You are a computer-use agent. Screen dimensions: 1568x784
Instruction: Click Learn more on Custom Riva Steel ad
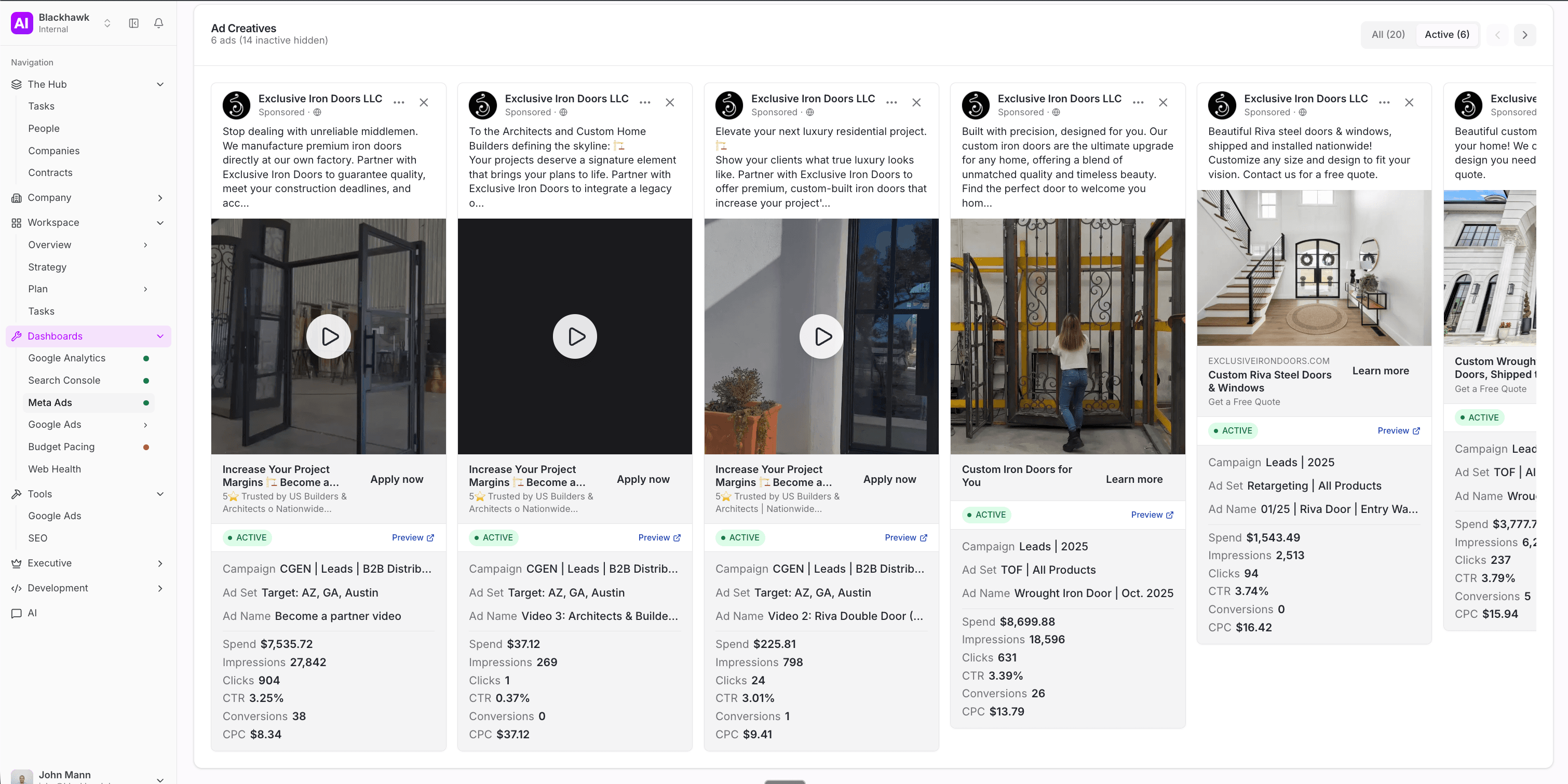click(1381, 371)
